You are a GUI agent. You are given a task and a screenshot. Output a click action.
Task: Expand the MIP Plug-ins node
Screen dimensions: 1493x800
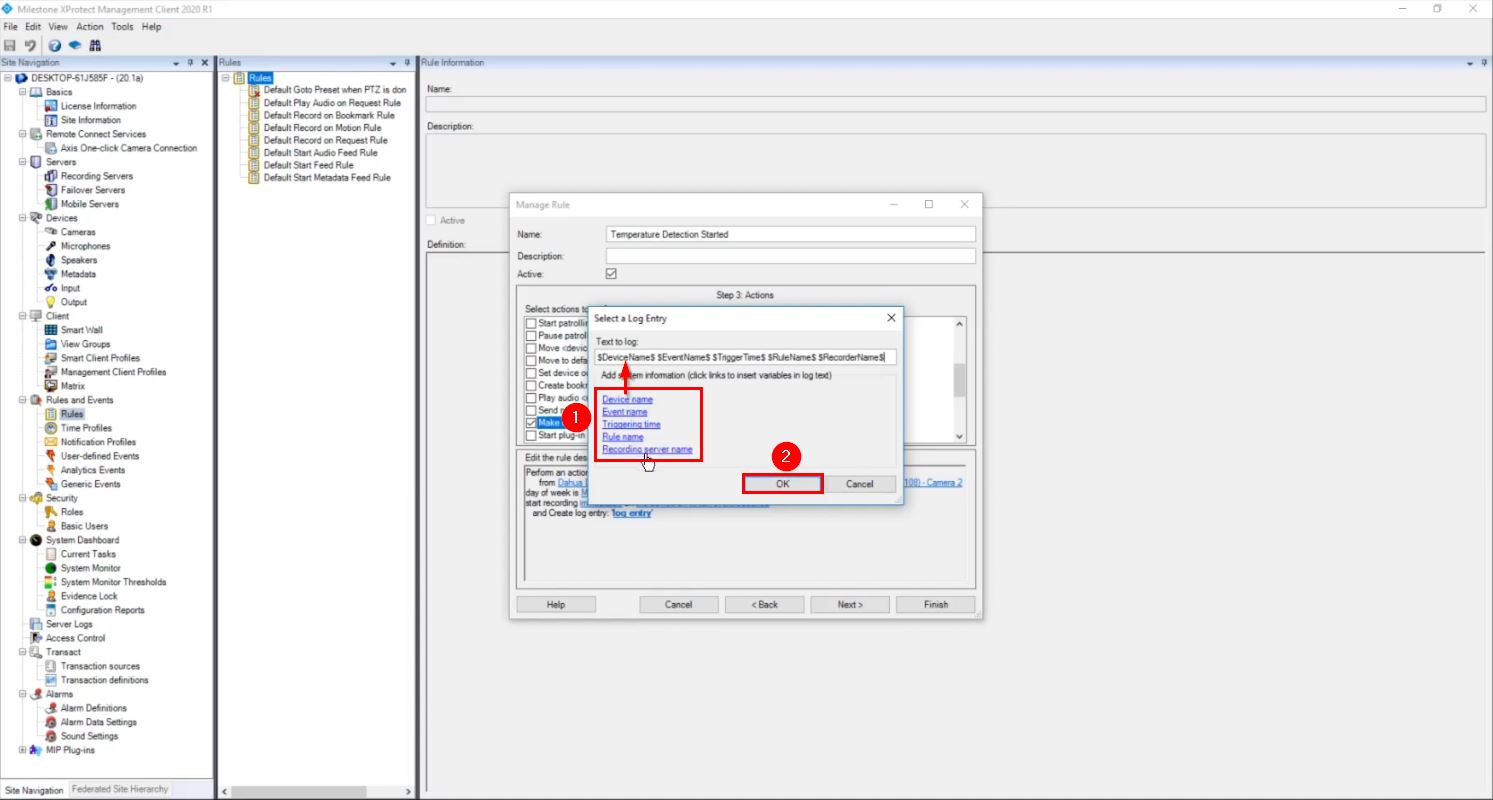[21, 749]
